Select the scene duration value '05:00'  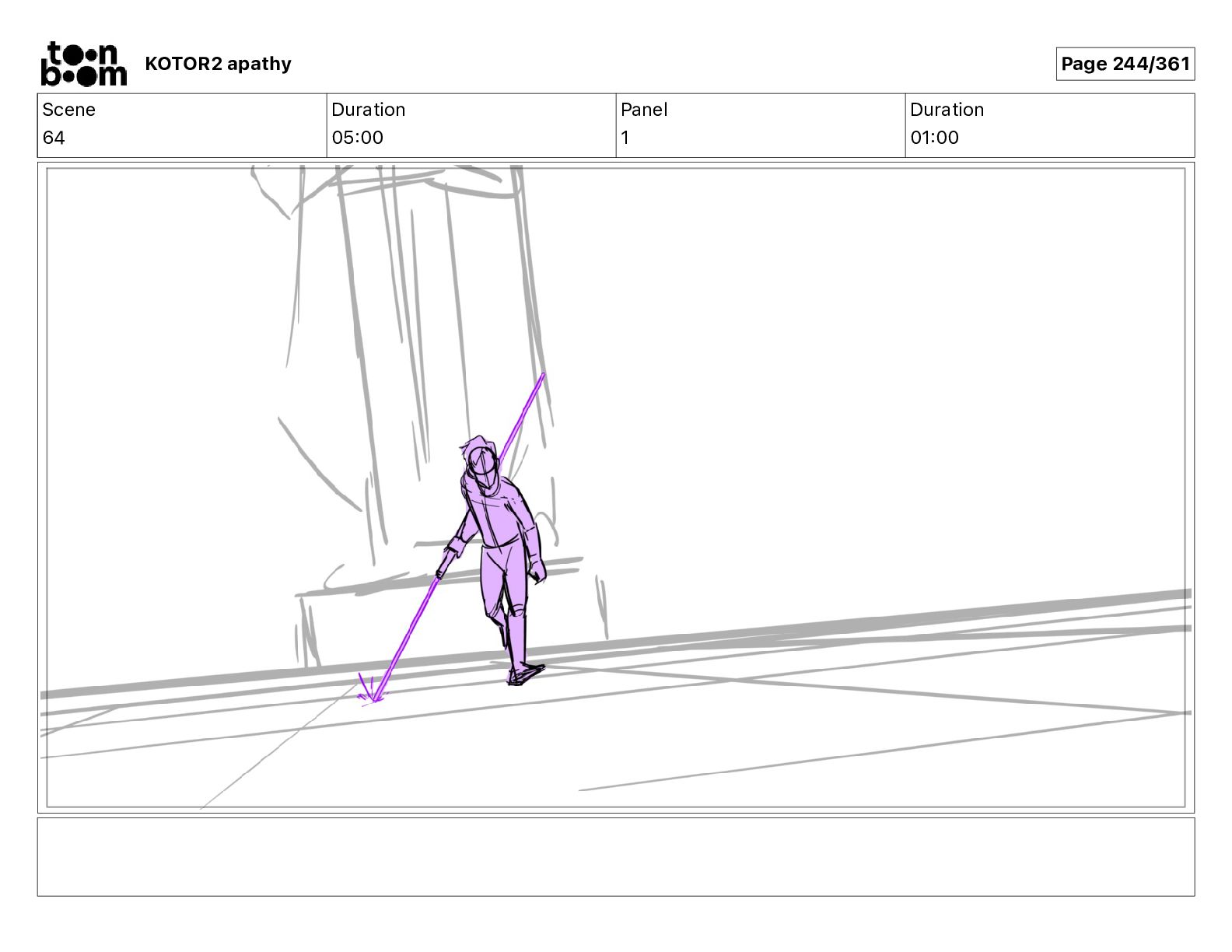[357, 138]
